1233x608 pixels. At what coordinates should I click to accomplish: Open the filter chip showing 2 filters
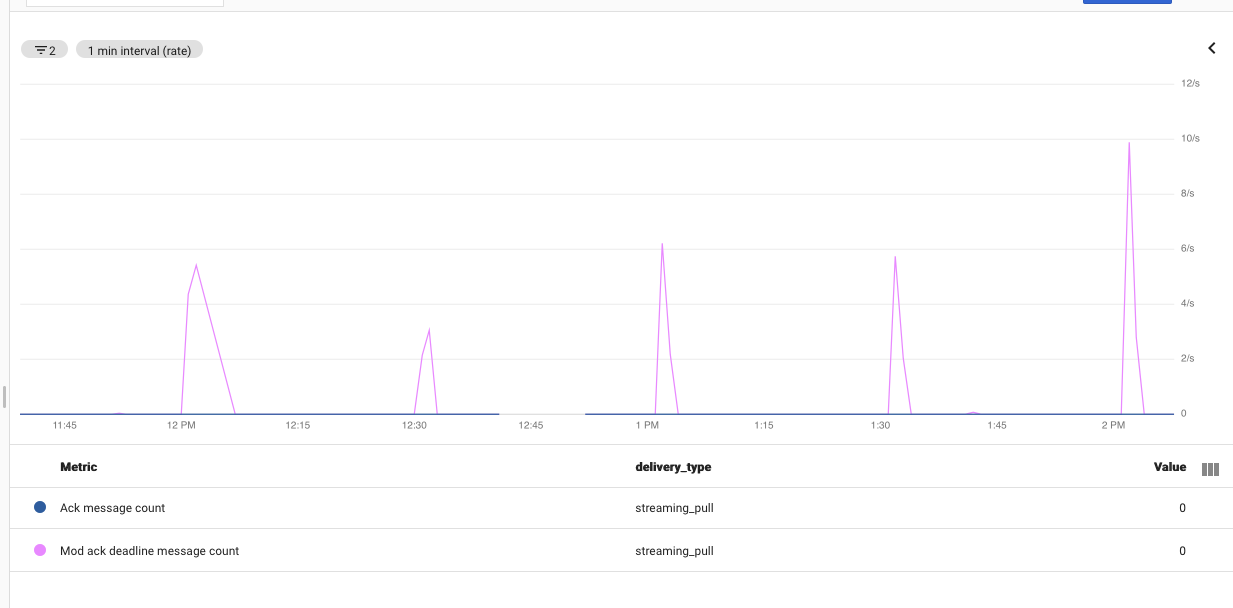44,50
